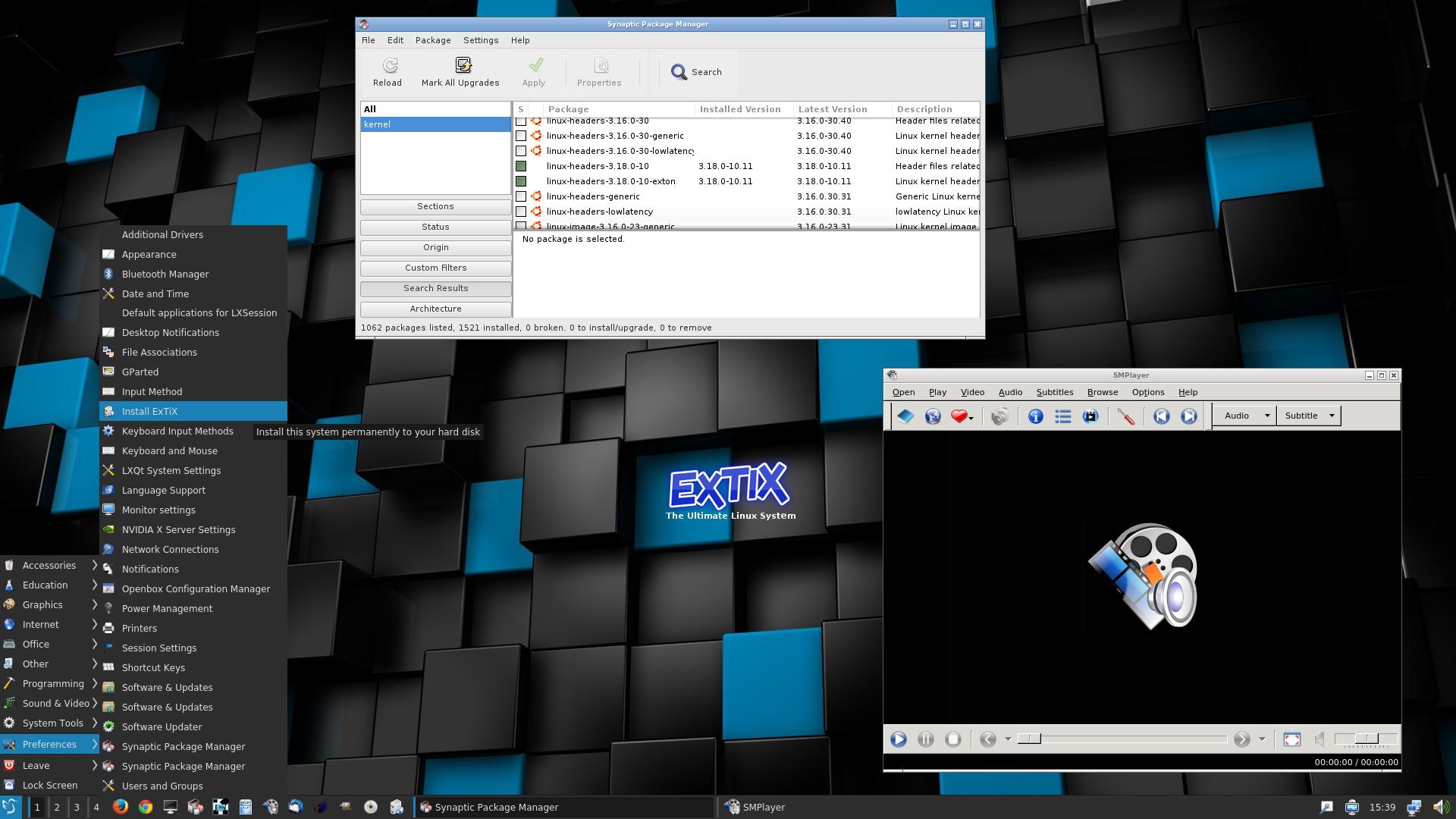Mark checkbox for linux-headers-3.16.0-30-generic

point(521,136)
